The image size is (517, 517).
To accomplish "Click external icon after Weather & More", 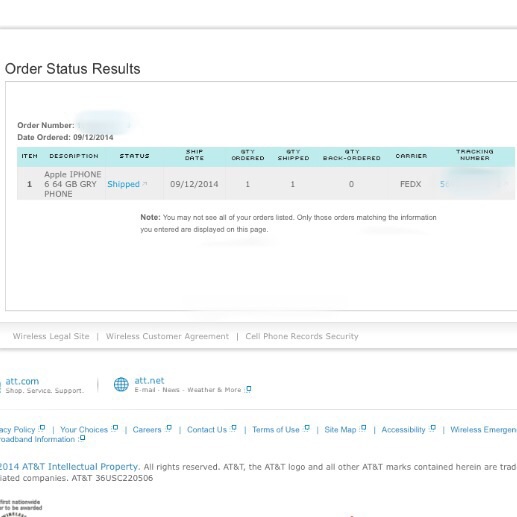I will click(248, 389).
